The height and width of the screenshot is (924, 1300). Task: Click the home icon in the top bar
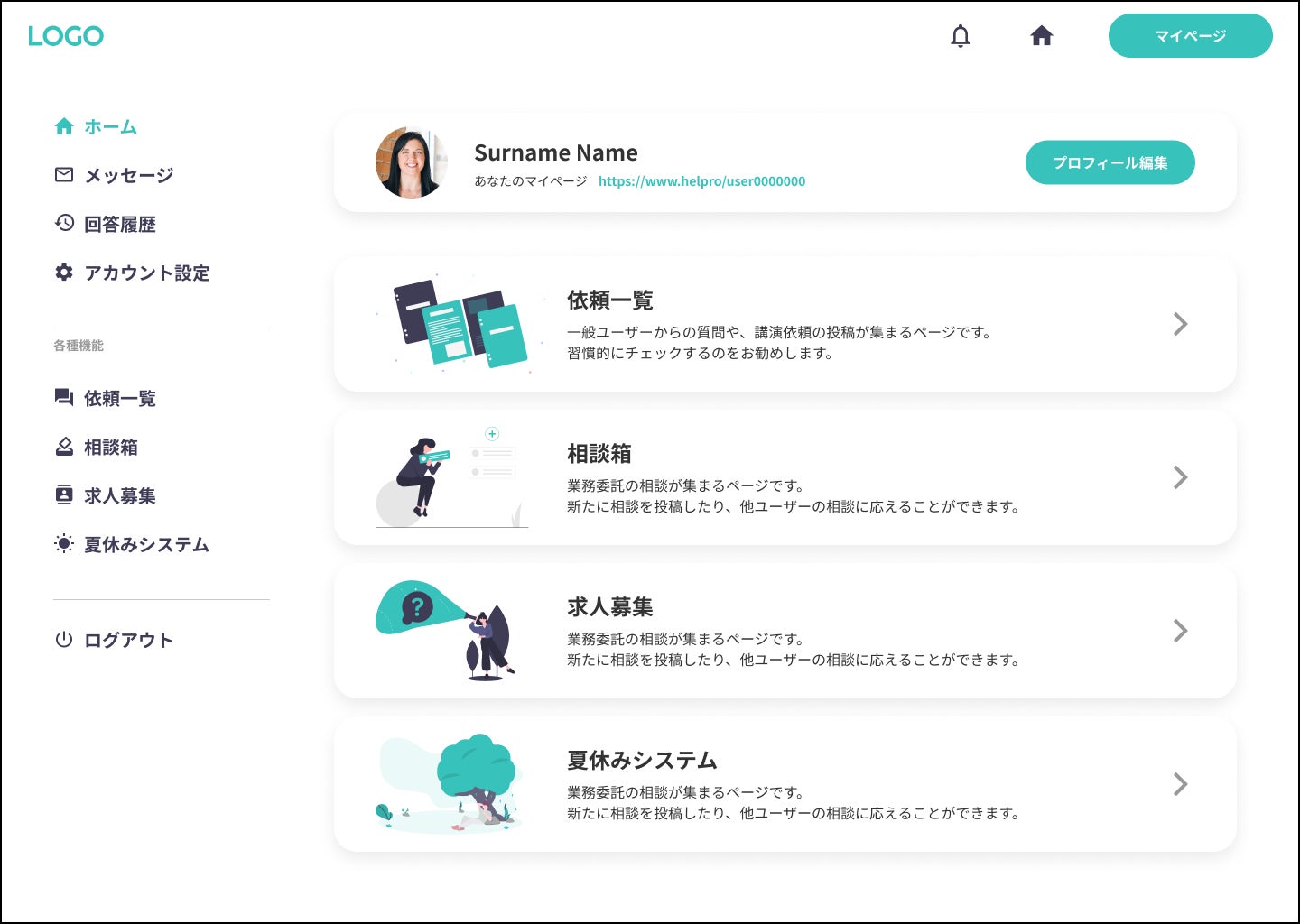(1042, 36)
